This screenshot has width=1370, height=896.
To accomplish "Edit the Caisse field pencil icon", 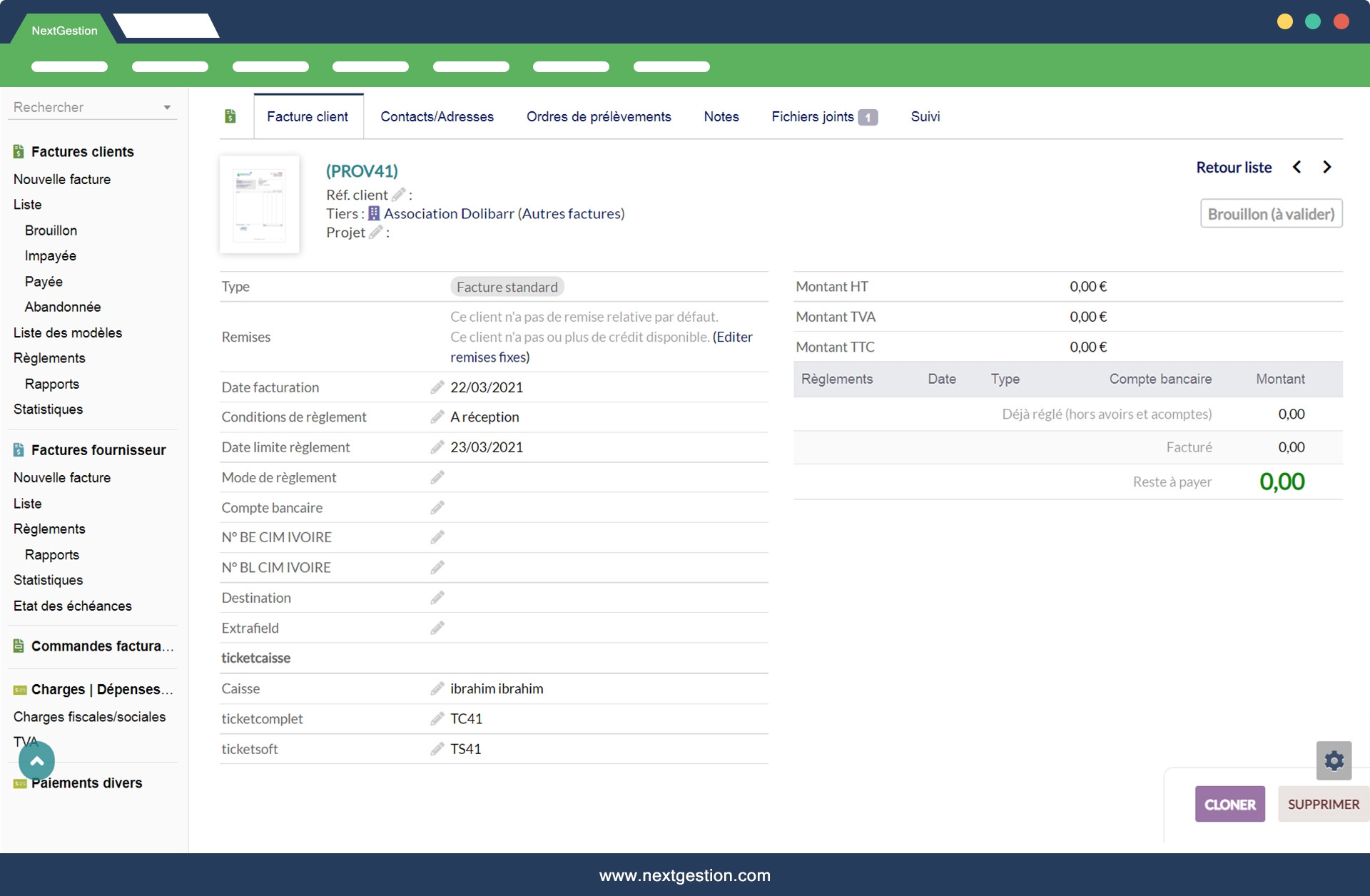I will (x=437, y=688).
